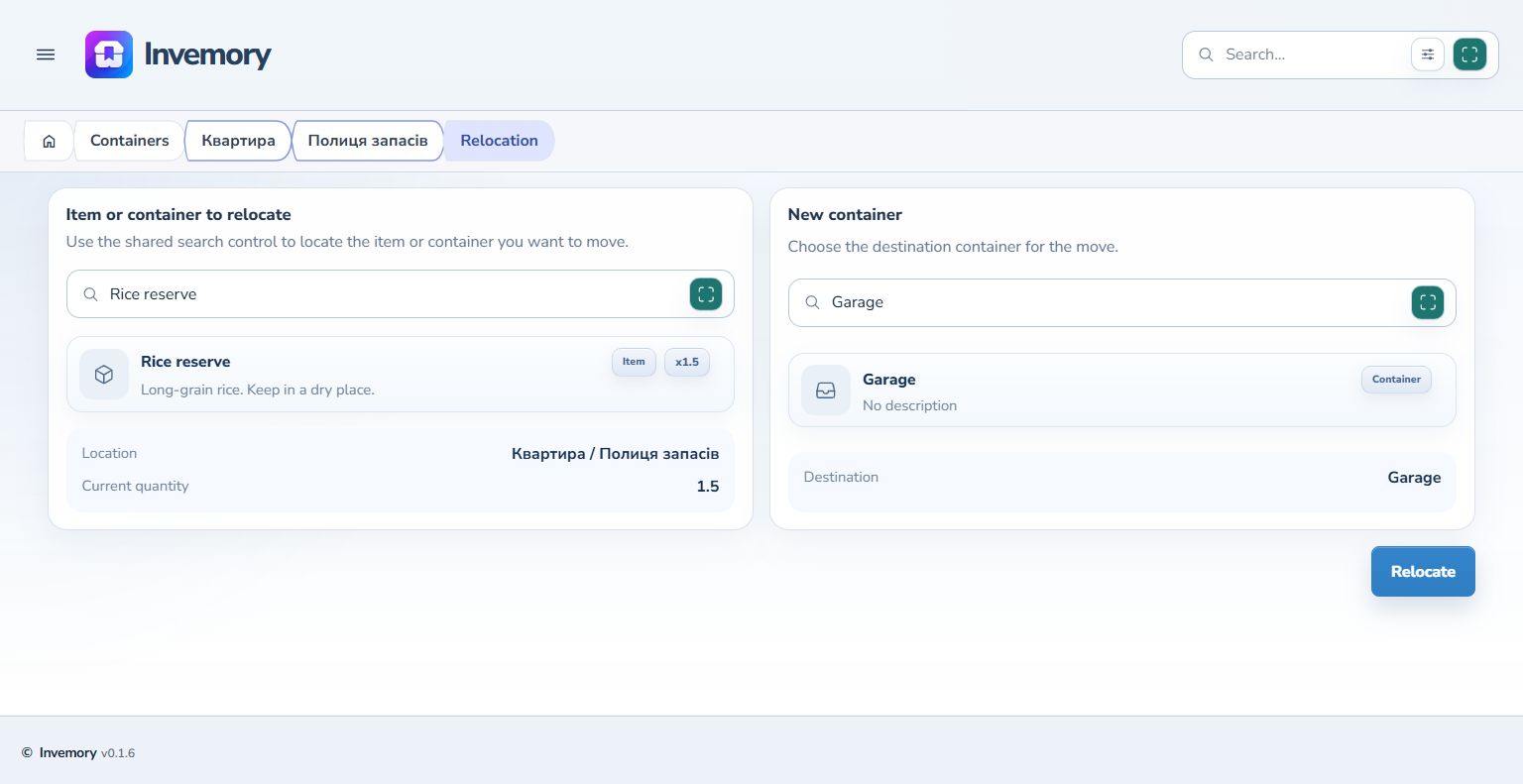Screen dimensions: 1523x784
Task: Scan code for item to relocate
Action: click(x=706, y=294)
